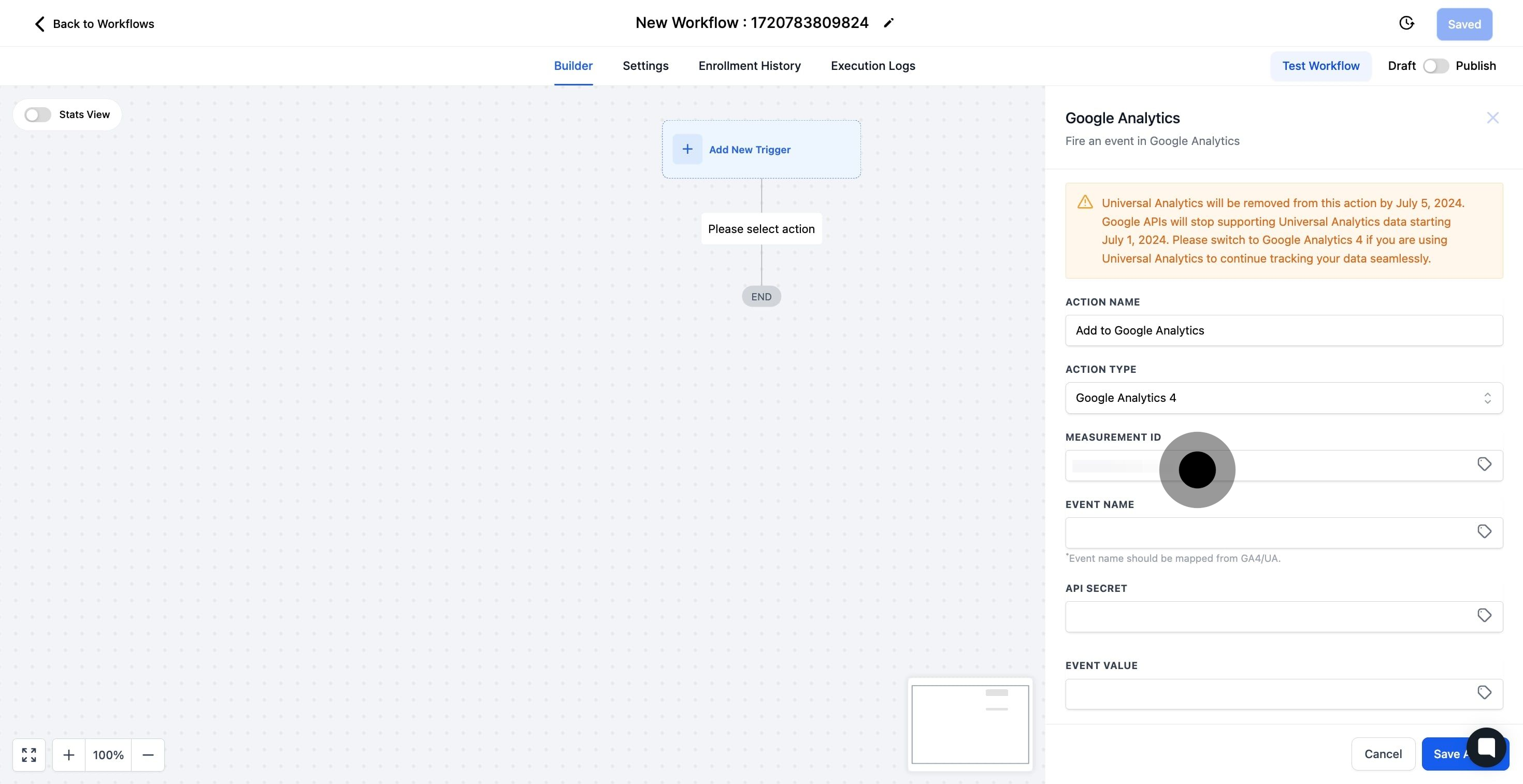Toggle the Draft/Publish switch
The height and width of the screenshot is (784, 1523).
tap(1435, 66)
